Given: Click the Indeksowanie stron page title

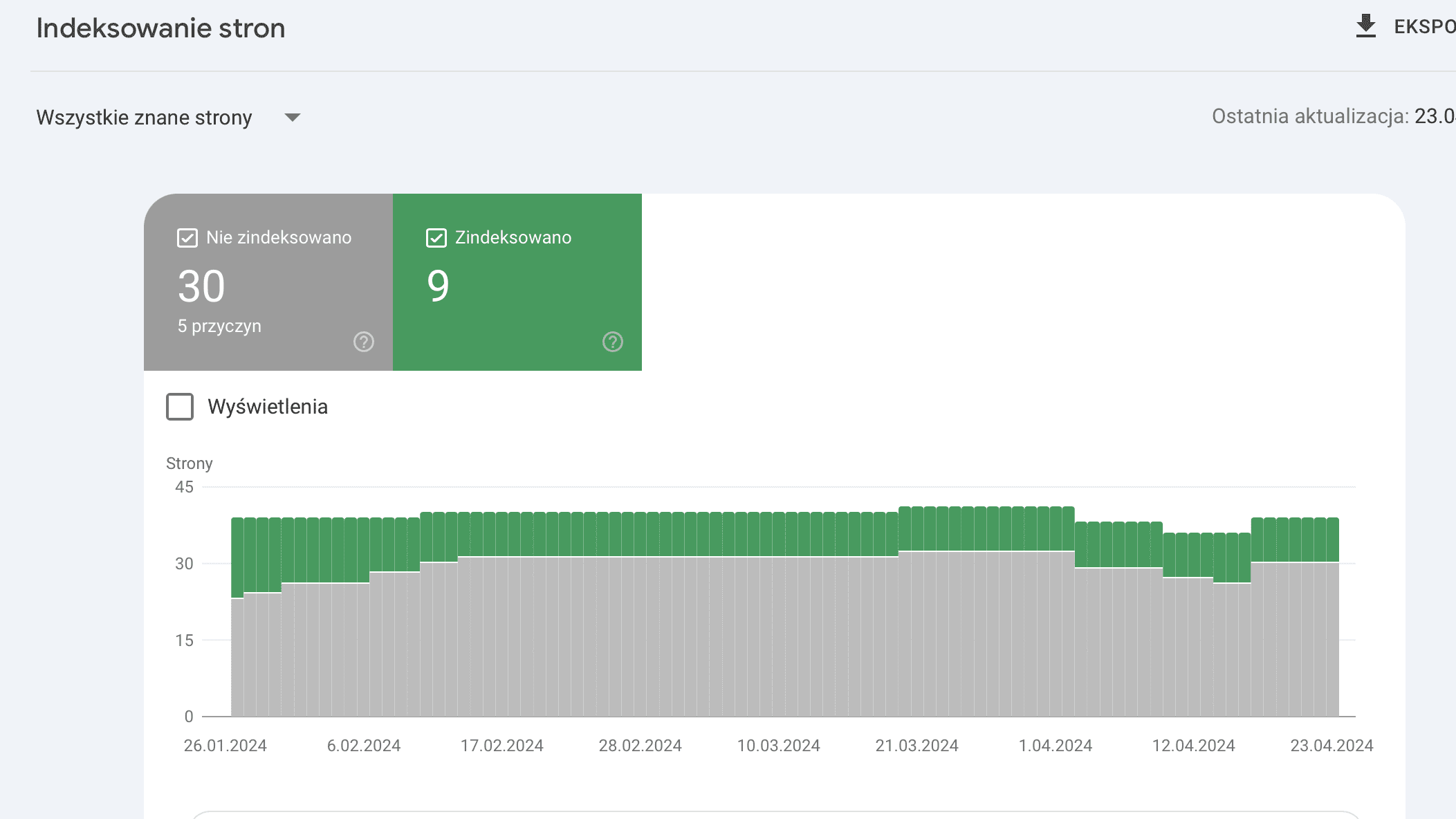Looking at the screenshot, I should (x=161, y=28).
